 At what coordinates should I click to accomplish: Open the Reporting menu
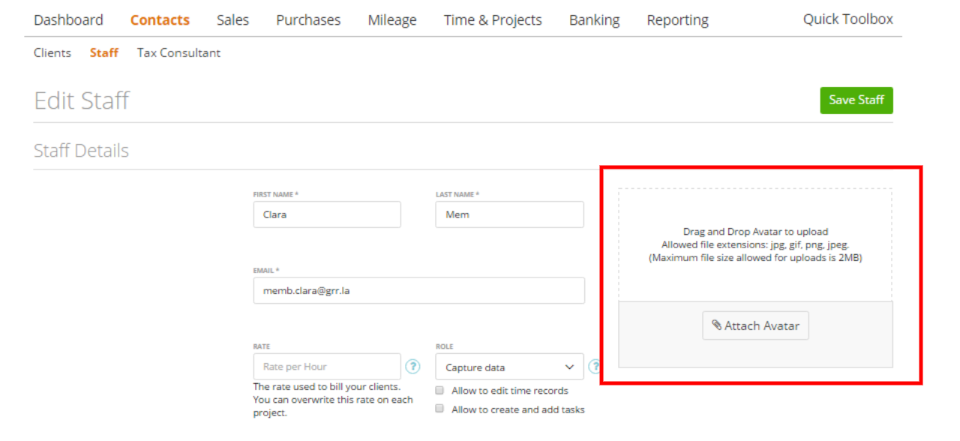pyautogui.click(x=678, y=20)
